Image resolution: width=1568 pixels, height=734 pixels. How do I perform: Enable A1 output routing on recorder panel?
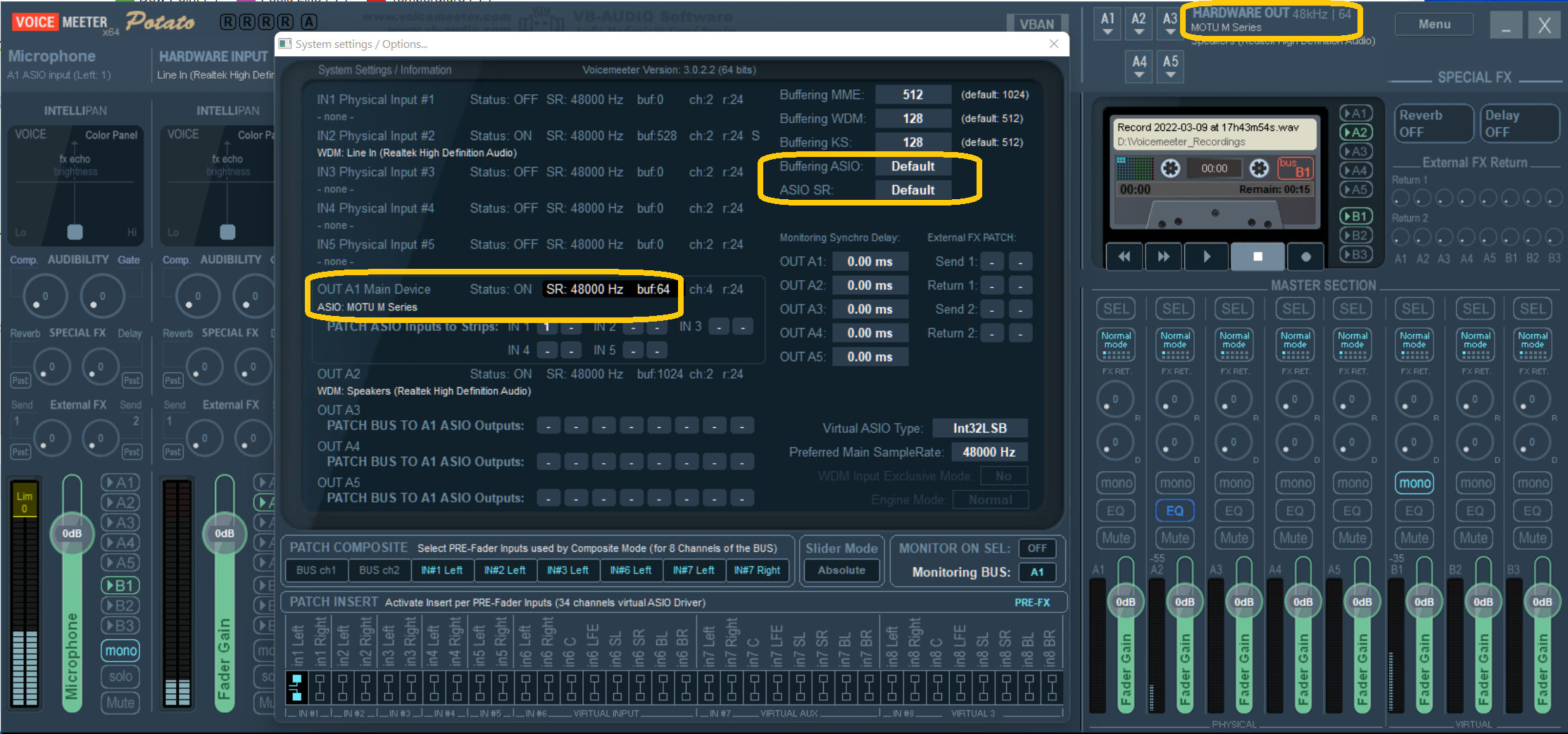[1355, 113]
